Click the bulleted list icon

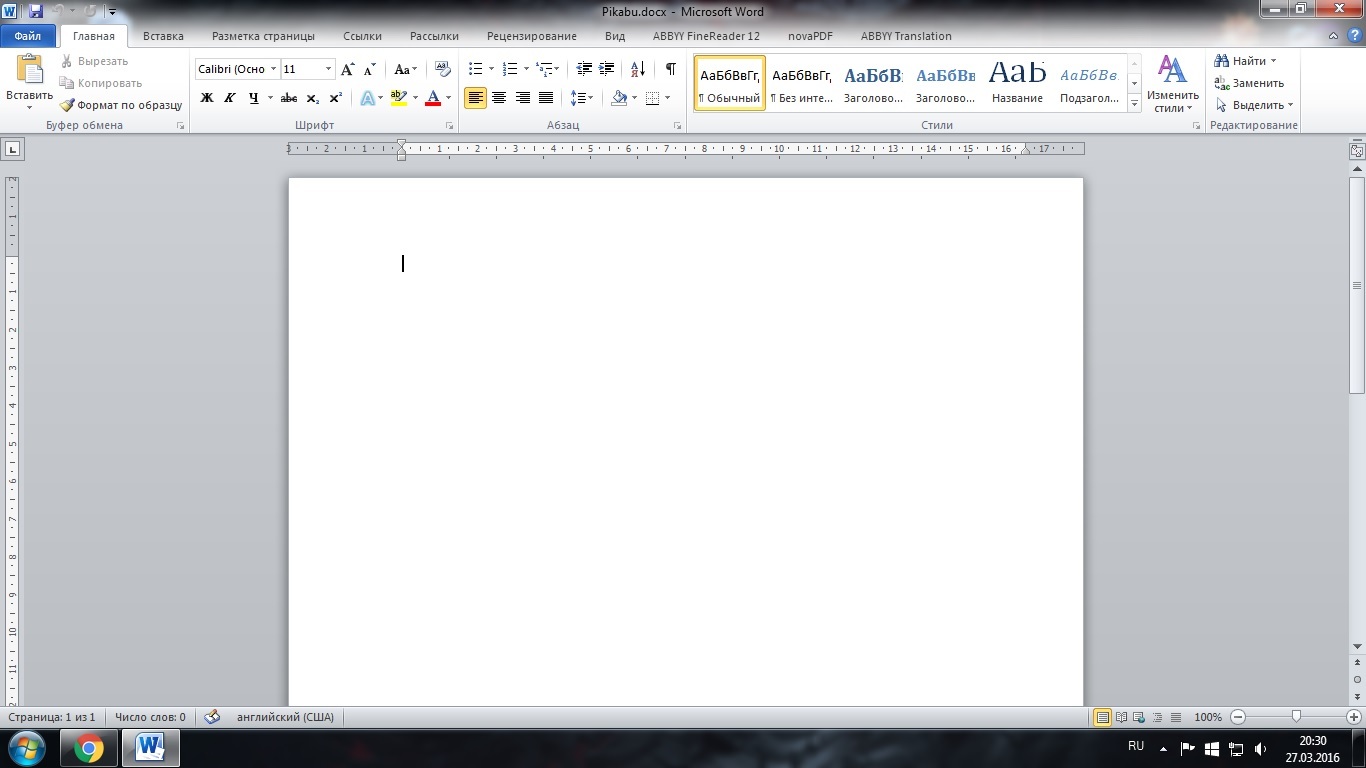click(476, 69)
